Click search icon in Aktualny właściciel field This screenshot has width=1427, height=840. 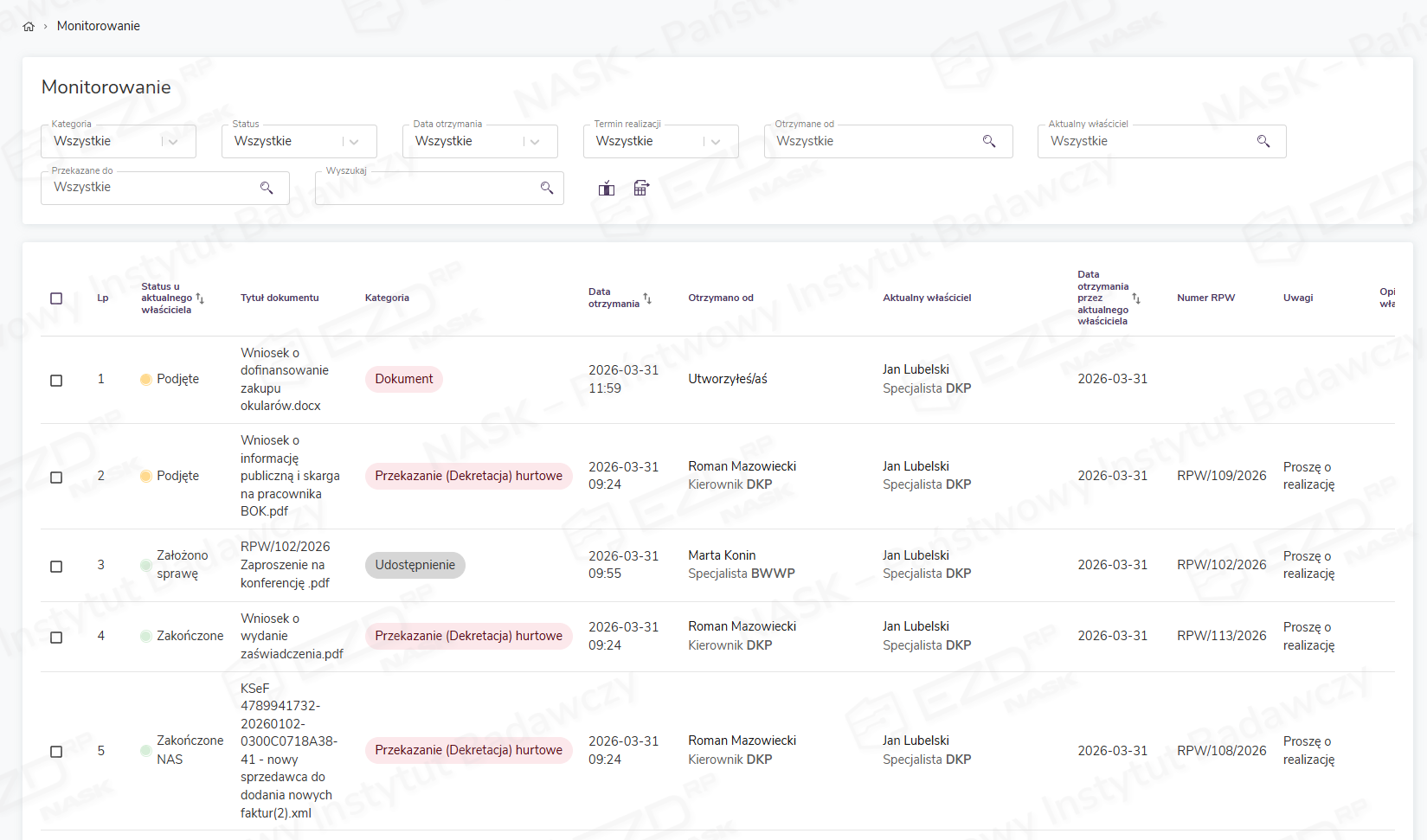click(1263, 141)
